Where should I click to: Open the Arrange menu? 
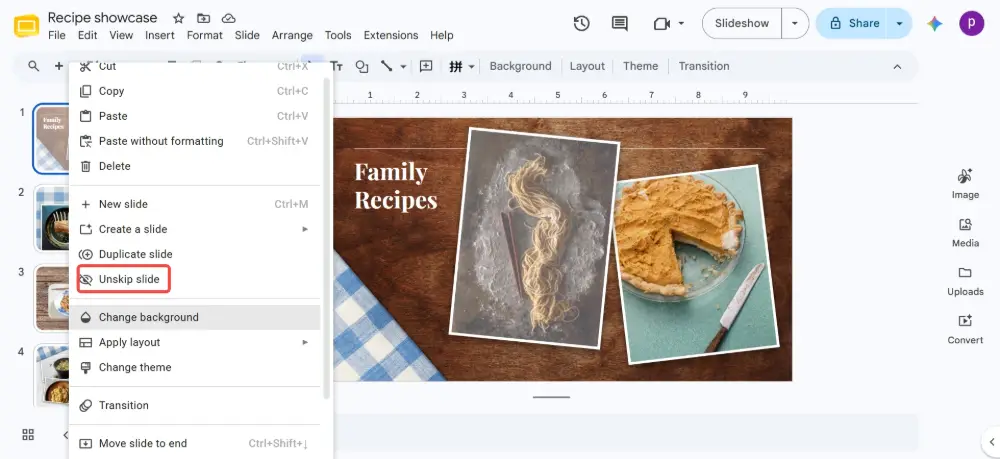(292, 35)
